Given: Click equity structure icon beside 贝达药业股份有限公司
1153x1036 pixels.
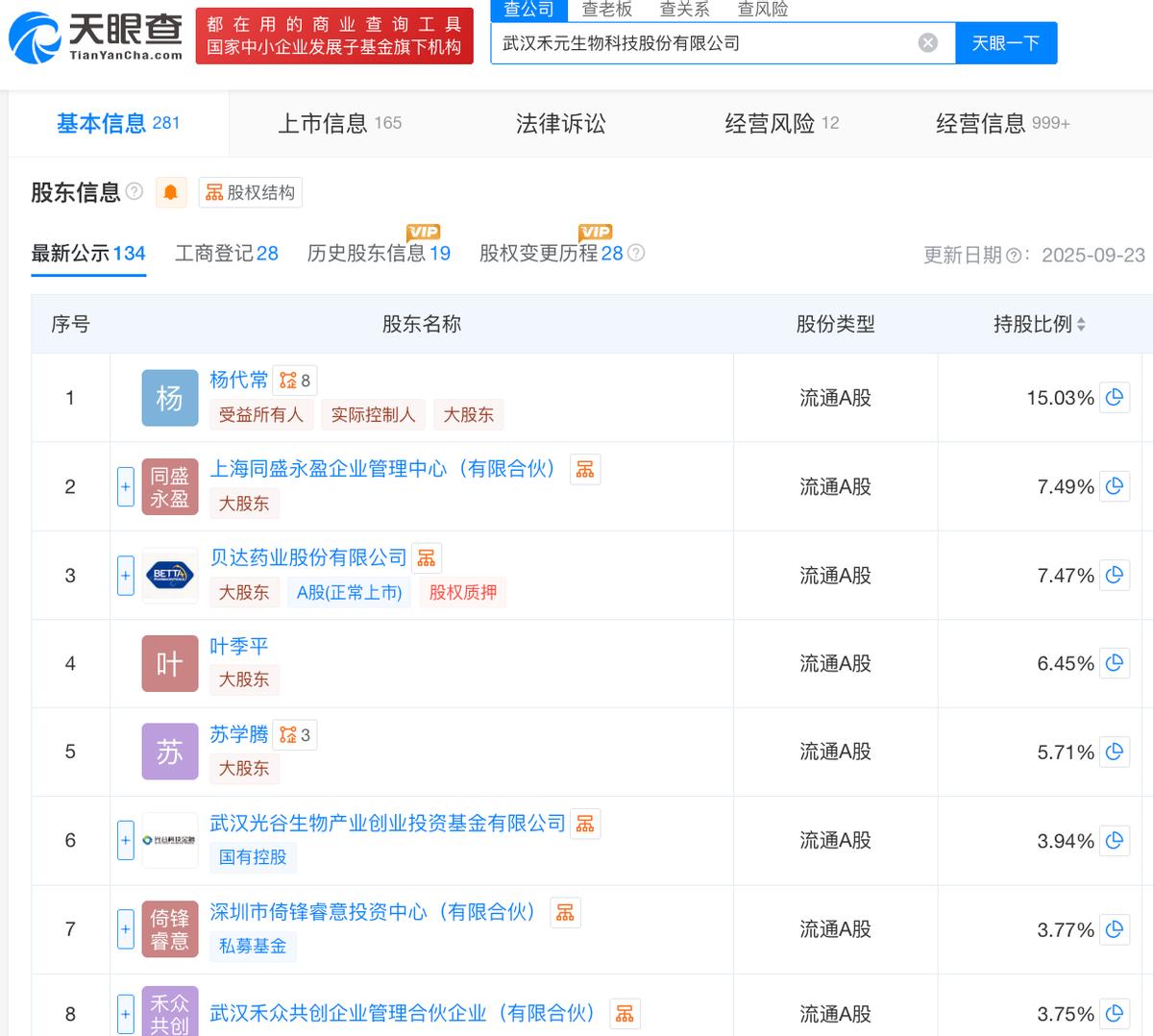Looking at the screenshot, I should click(x=427, y=558).
